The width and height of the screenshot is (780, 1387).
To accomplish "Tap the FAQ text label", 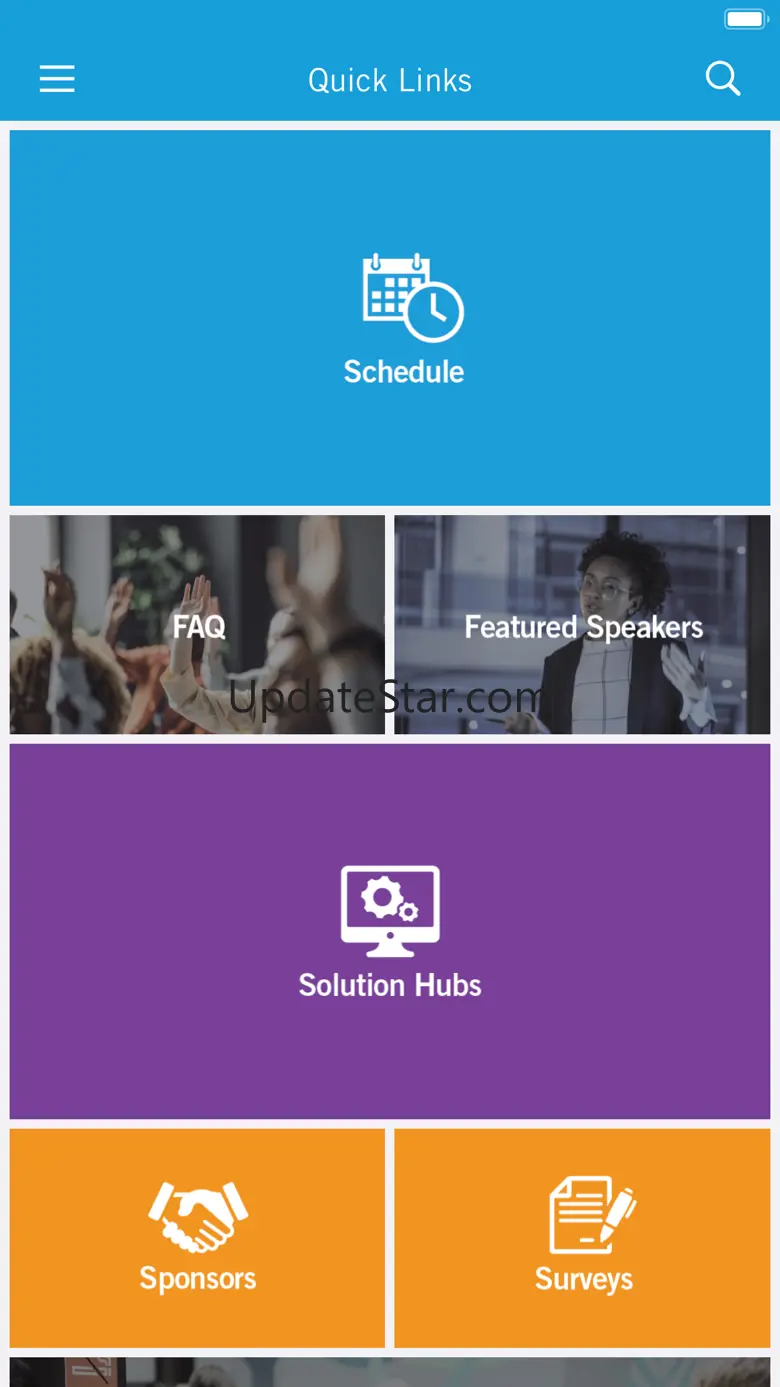I will click(199, 627).
